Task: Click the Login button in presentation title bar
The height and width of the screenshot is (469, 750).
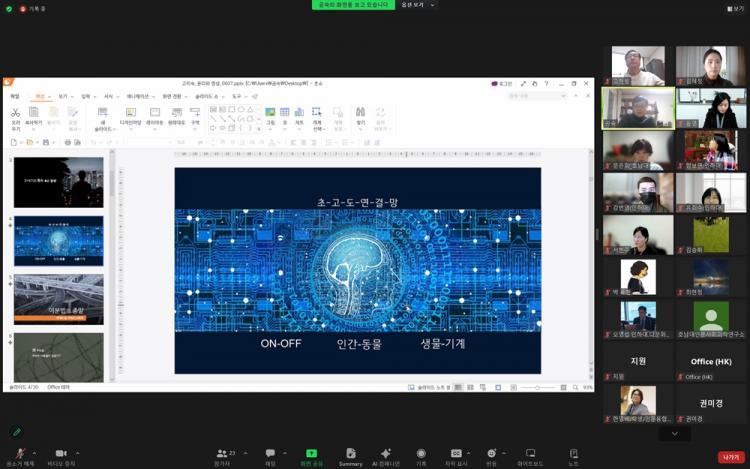Action: pos(502,84)
